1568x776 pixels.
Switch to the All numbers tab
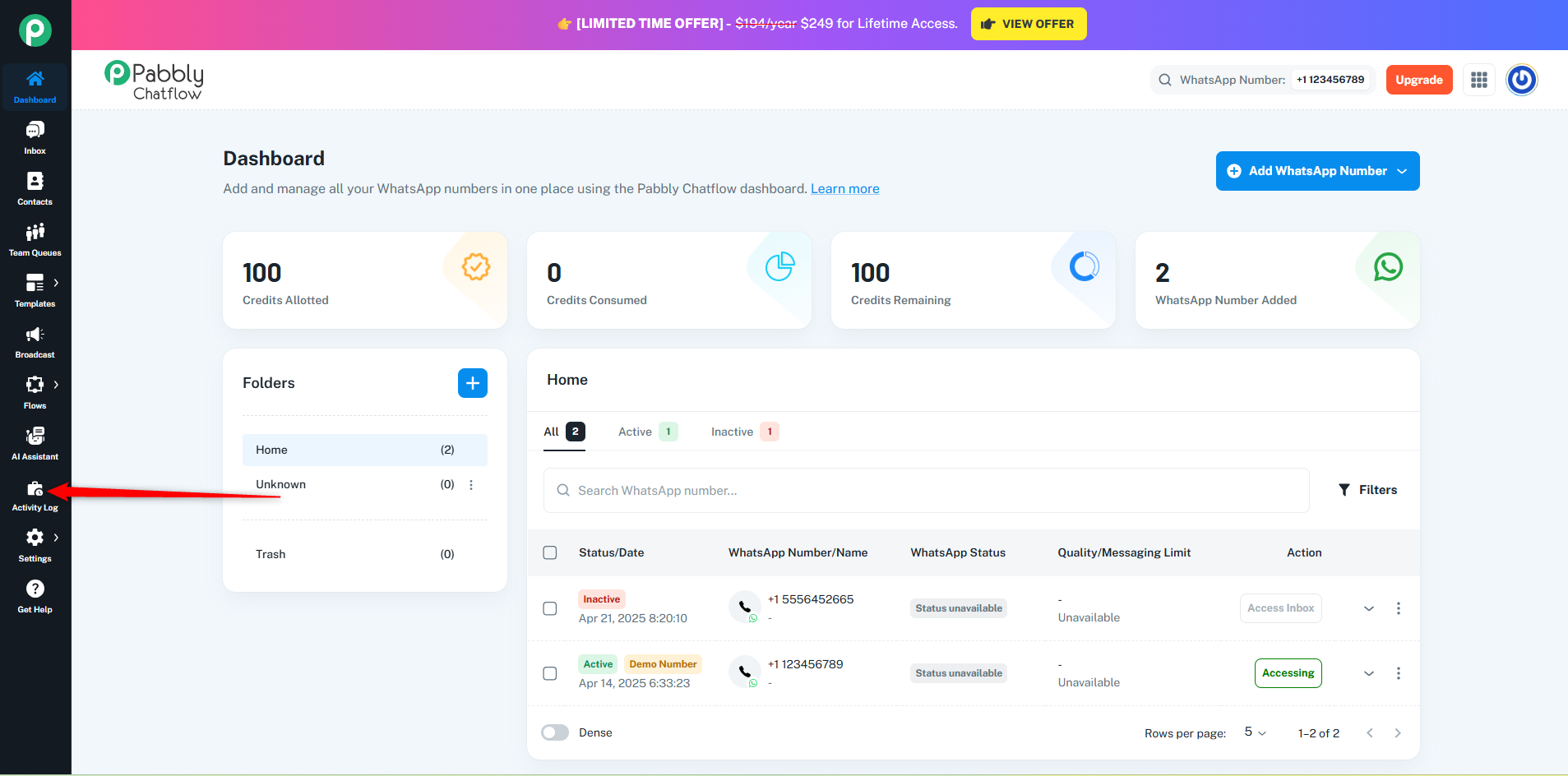[x=564, y=432]
